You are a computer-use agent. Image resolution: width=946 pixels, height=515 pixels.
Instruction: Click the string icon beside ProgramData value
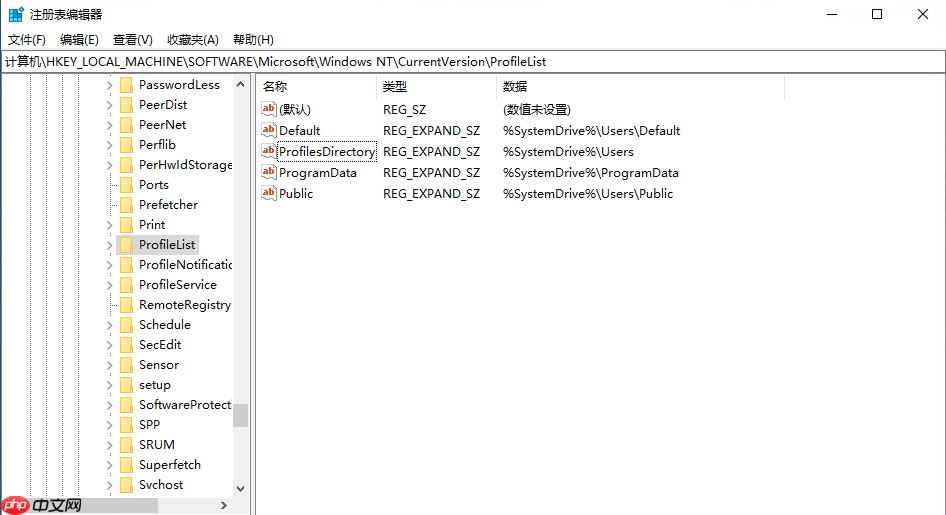[268, 172]
